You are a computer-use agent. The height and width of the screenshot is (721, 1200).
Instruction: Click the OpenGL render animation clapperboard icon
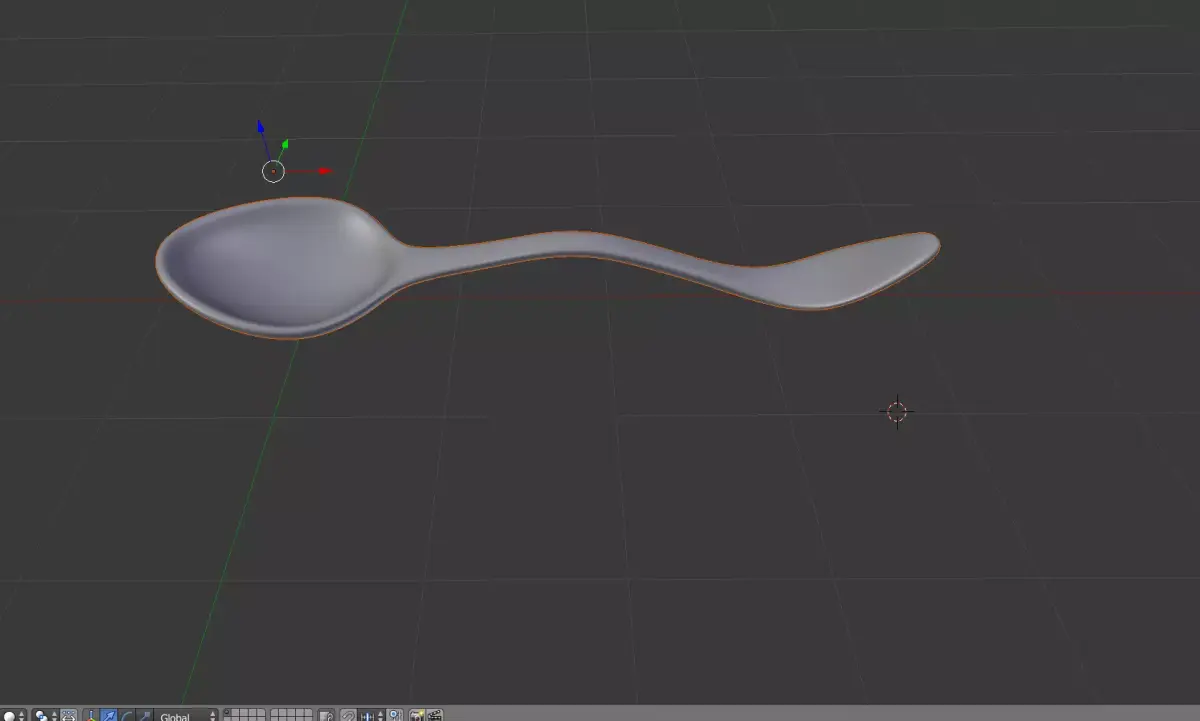coord(434,714)
